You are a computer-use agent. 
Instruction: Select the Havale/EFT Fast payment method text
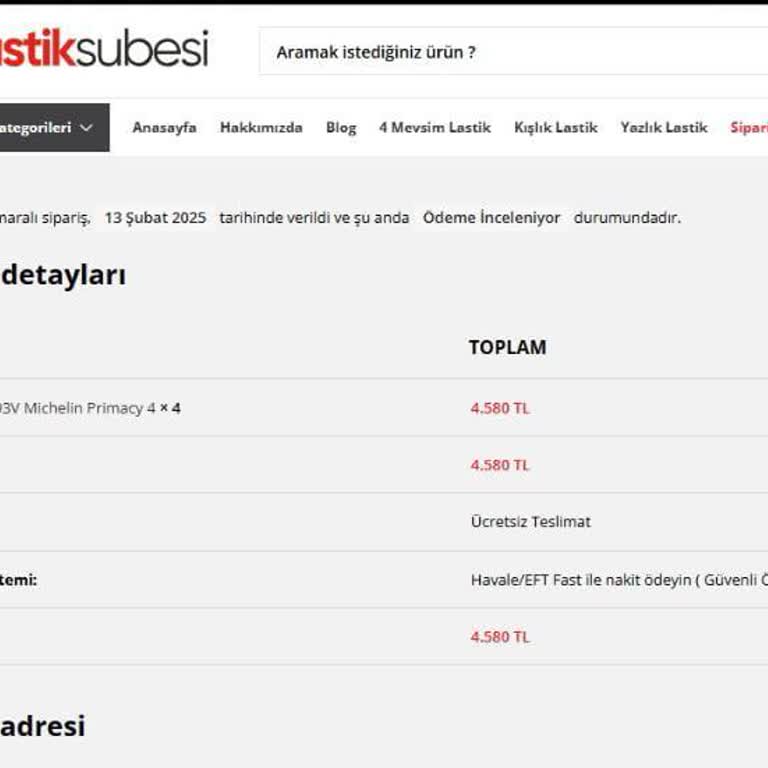(619, 580)
